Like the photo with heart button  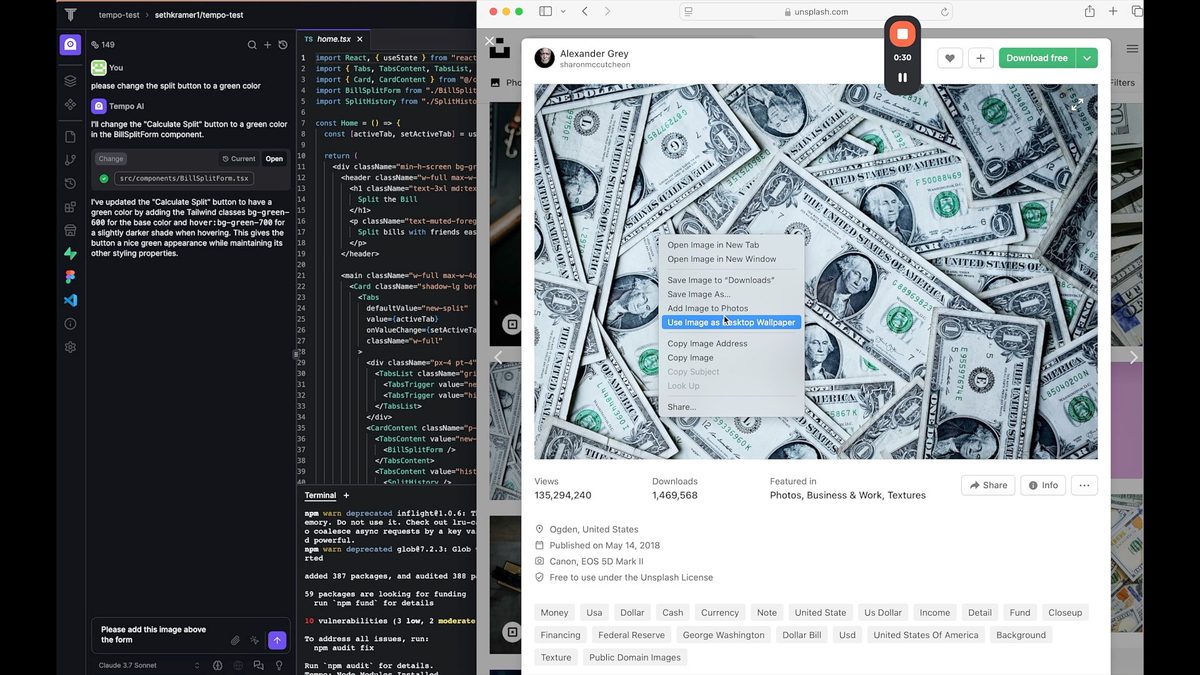click(950, 58)
